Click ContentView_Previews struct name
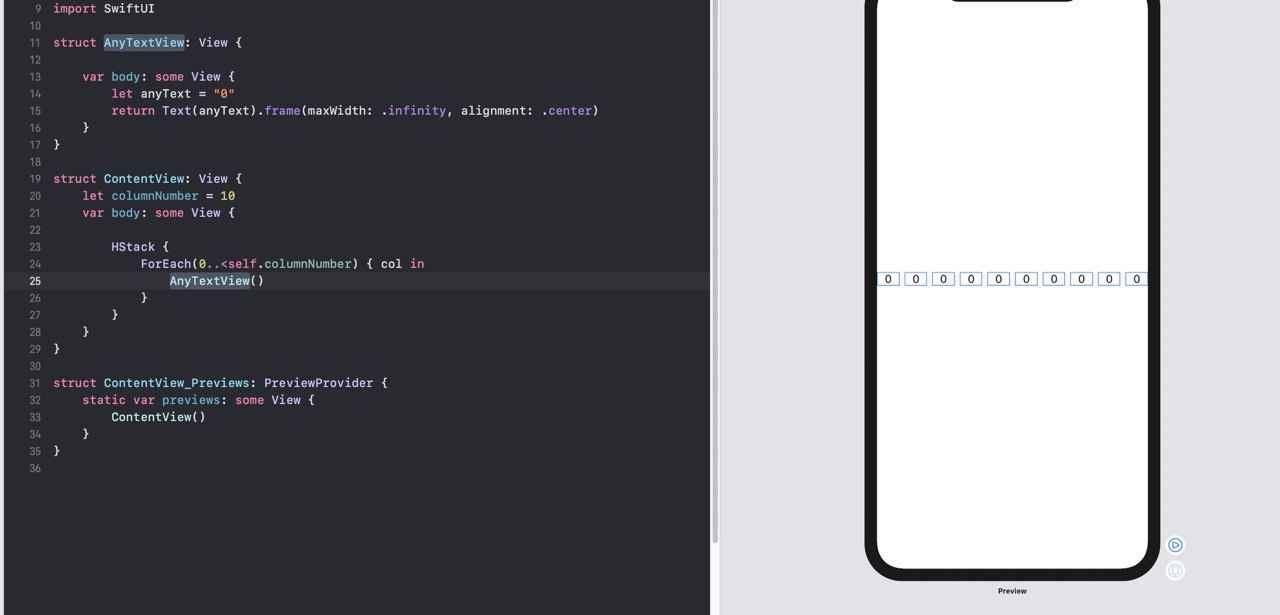1280x615 pixels. point(176,382)
